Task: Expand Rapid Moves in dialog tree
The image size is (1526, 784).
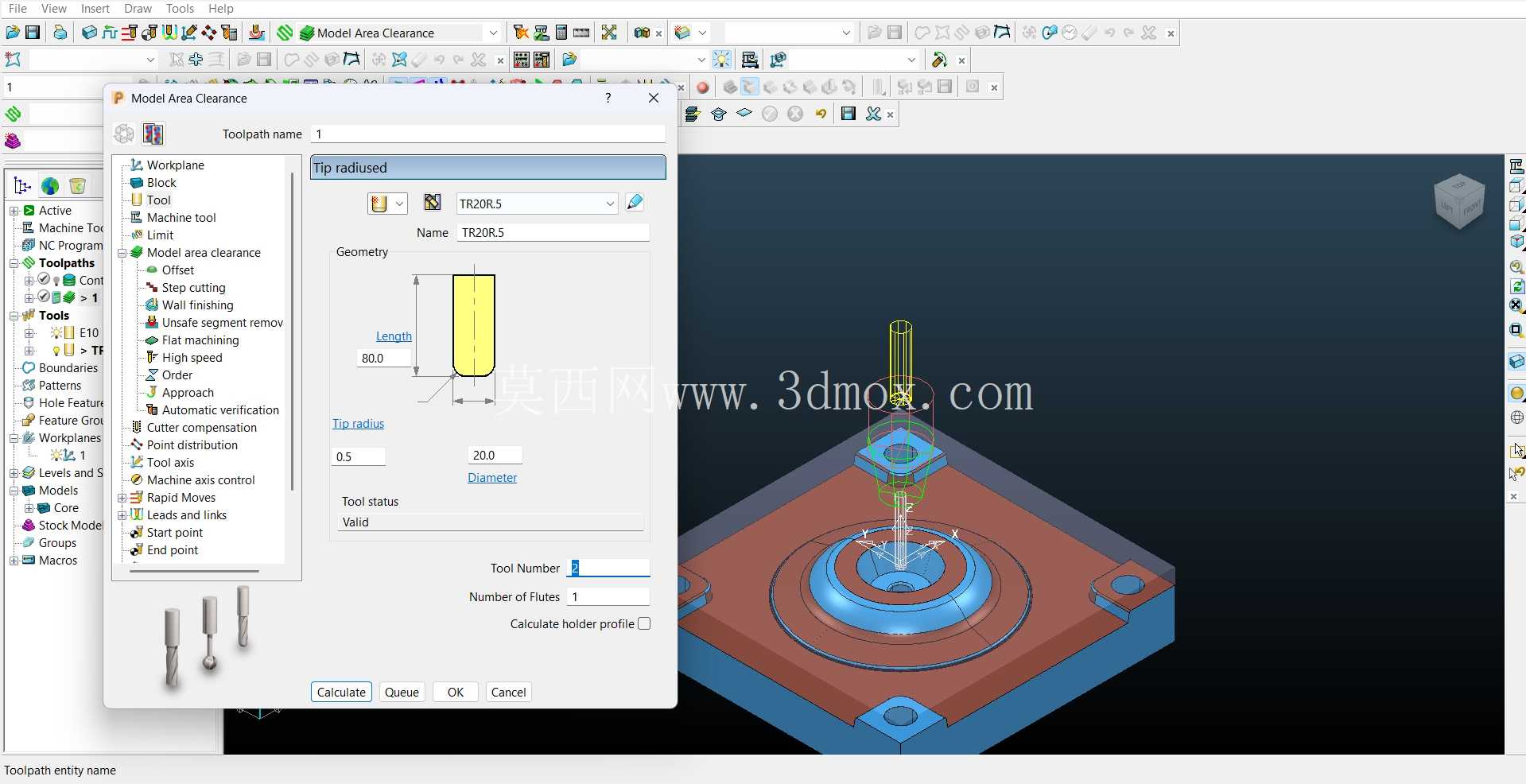Action: pyautogui.click(x=122, y=498)
